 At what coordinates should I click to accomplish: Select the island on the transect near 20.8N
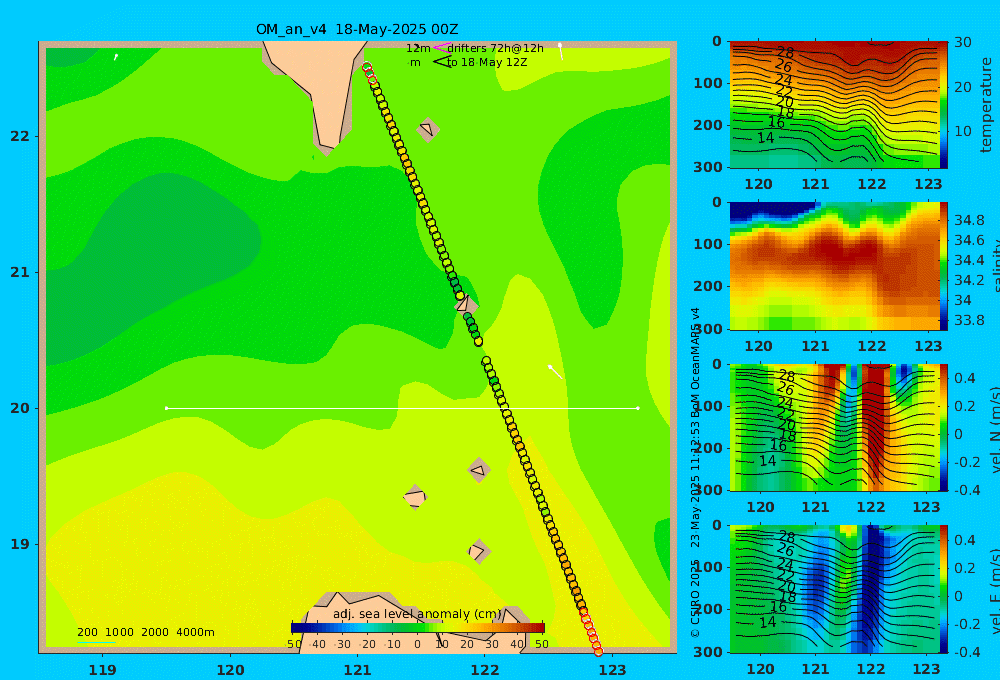[465, 304]
